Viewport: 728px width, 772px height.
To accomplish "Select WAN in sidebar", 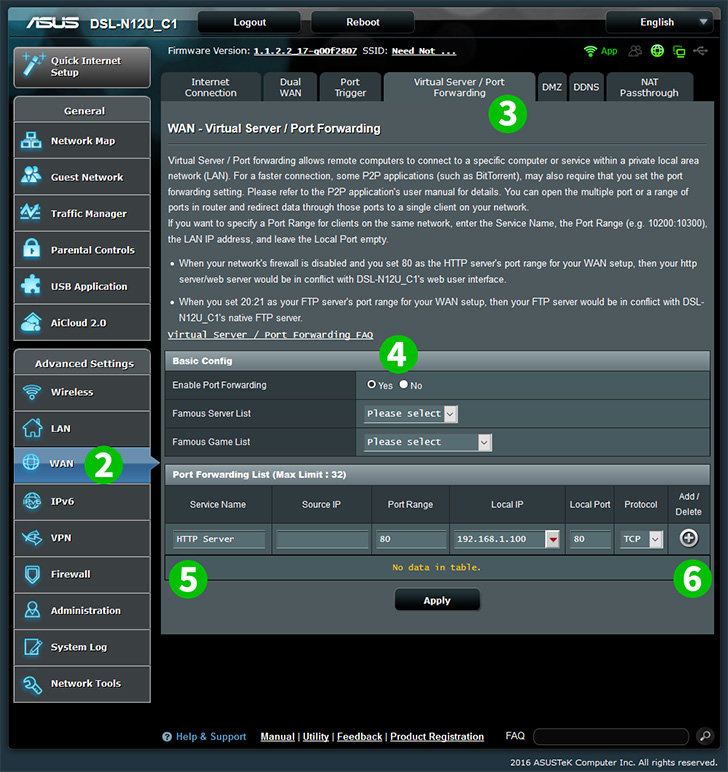I will 82,464.
